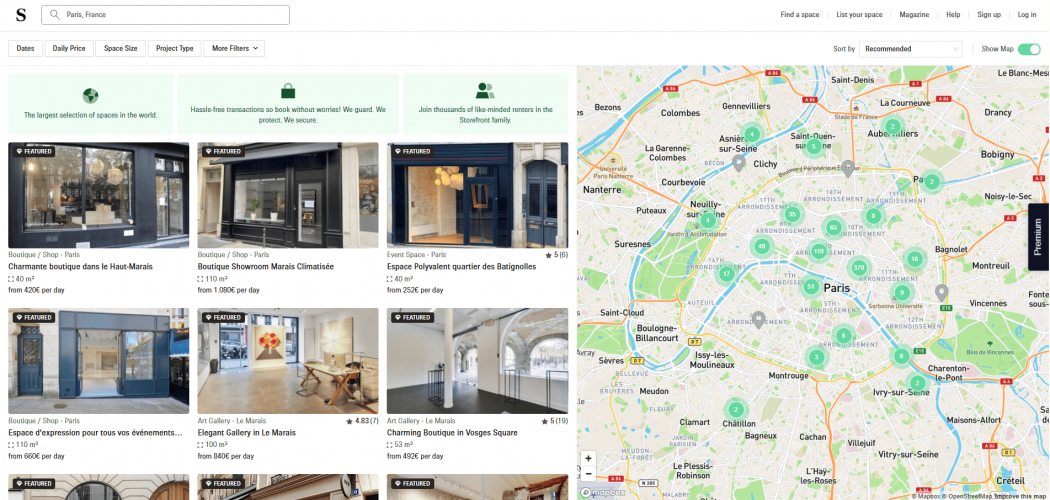The height and width of the screenshot is (500, 1050).
Task: Open Charmante boutique dans le Haut-Marais listing title
Action: click(x=78, y=266)
